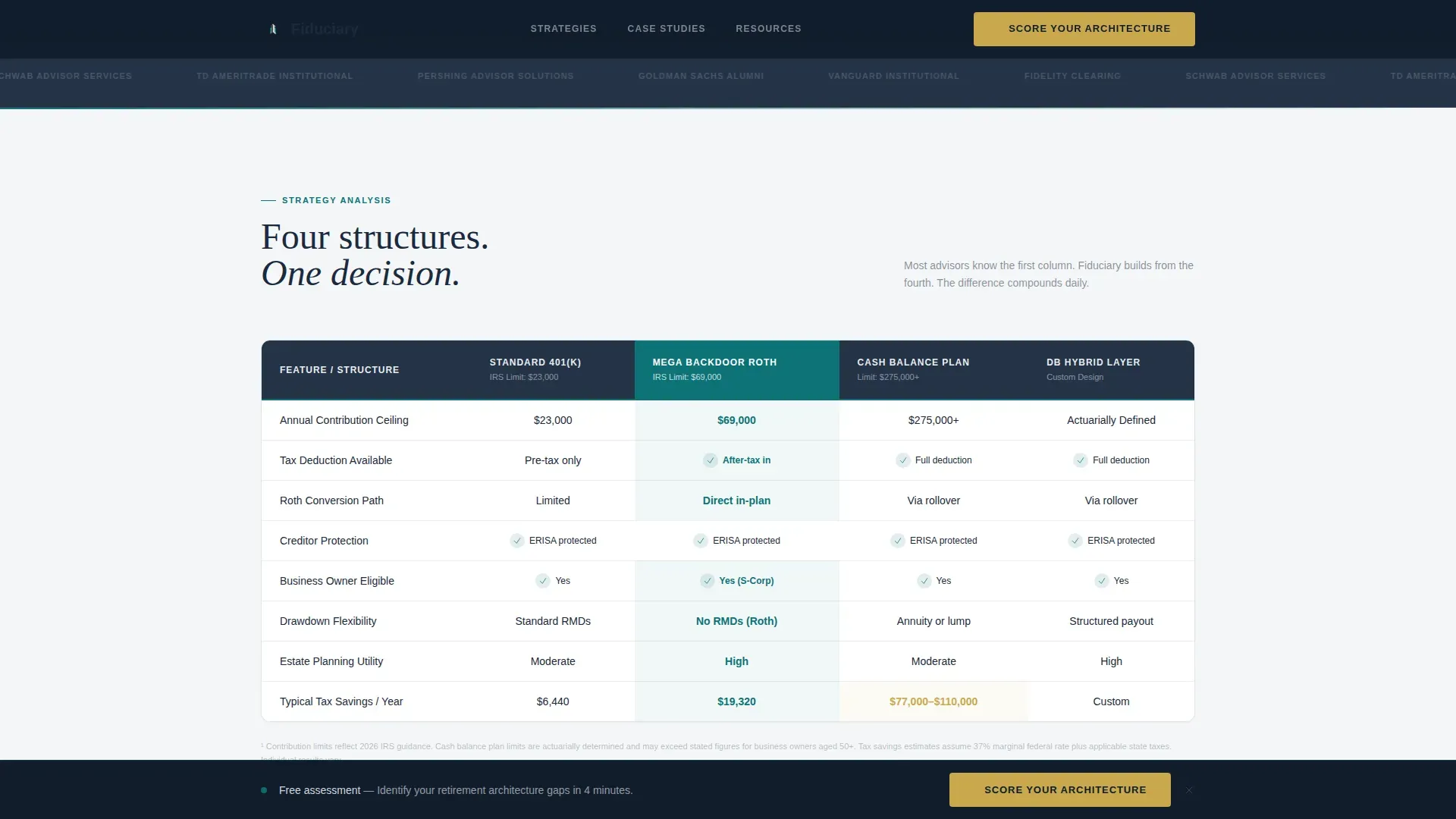
Task: Click the Actuarially Defined cell
Action: point(1111,420)
